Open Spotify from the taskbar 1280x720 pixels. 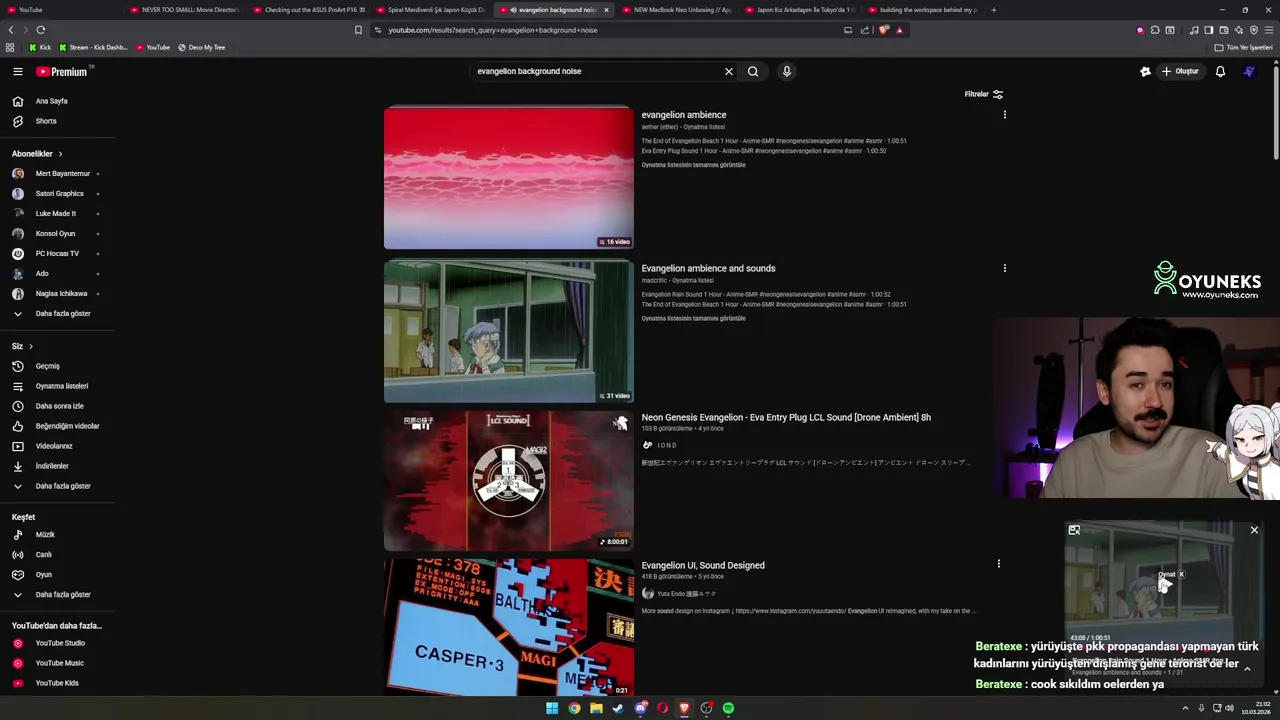(728, 708)
